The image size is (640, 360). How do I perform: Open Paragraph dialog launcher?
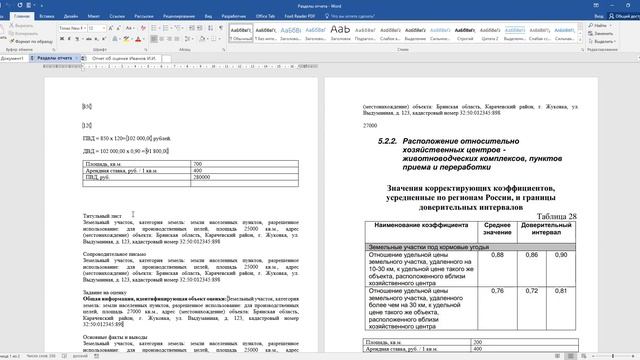coord(224,50)
